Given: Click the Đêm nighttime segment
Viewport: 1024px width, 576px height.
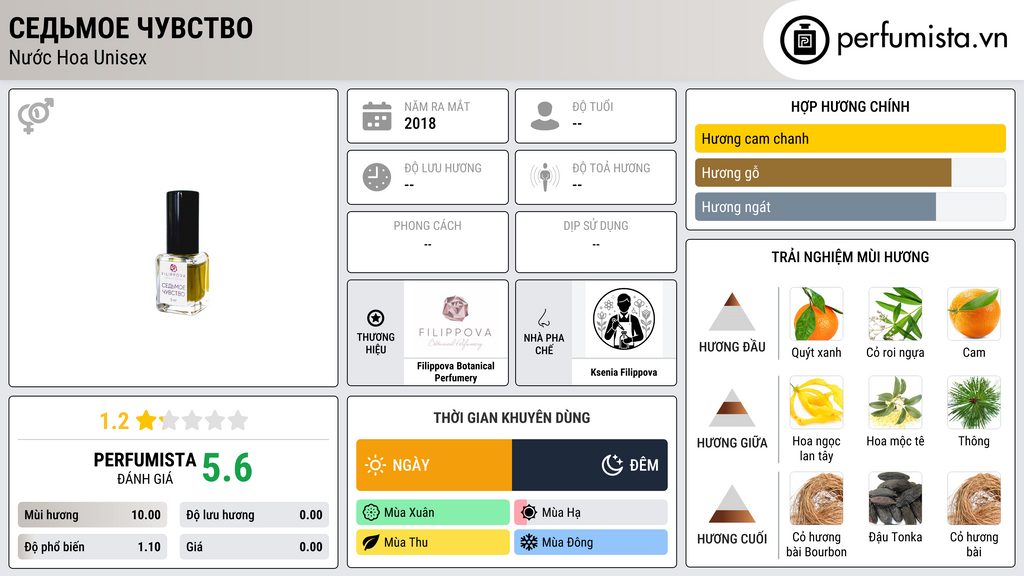Looking at the screenshot, I should (x=590, y=465).
